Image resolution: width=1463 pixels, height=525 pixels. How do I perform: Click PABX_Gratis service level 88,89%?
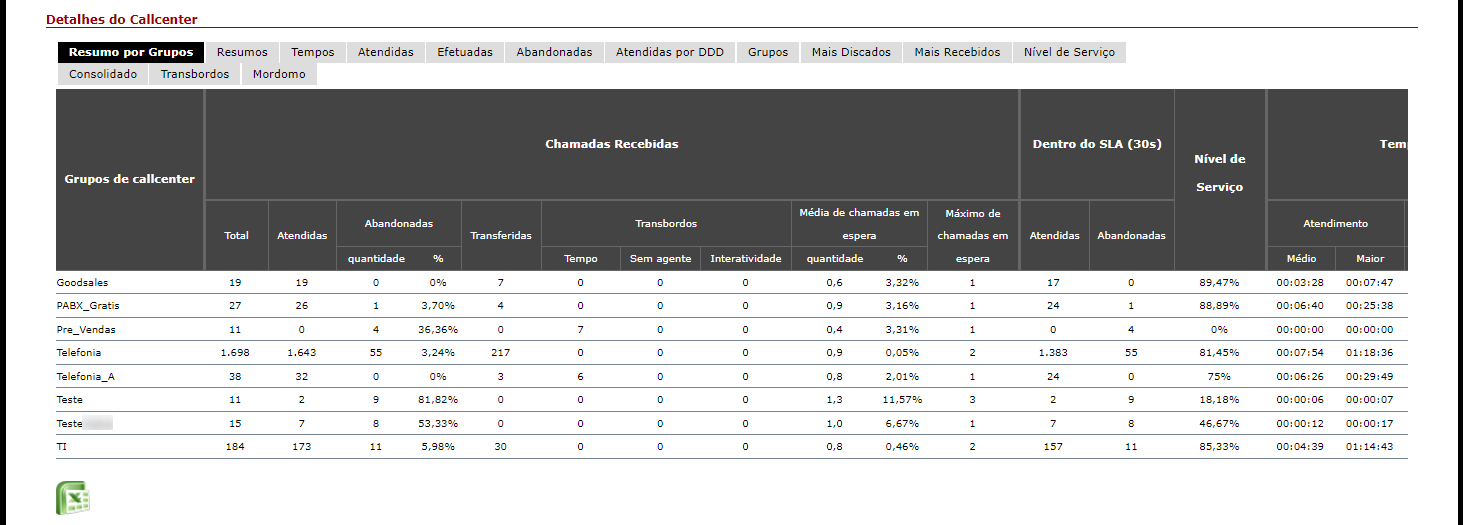(x=1220, y=306)
